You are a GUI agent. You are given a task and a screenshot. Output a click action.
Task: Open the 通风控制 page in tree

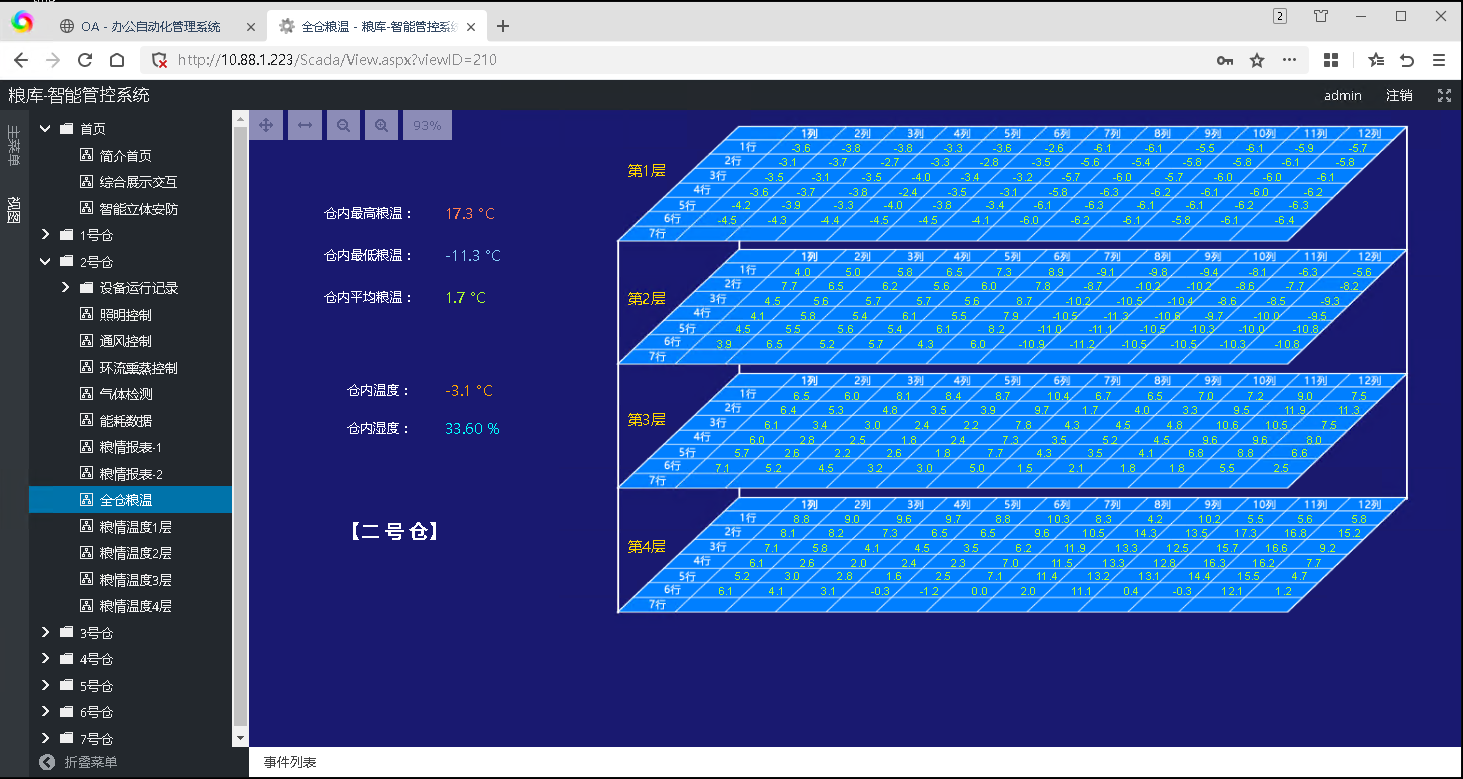tap(125, 341)
